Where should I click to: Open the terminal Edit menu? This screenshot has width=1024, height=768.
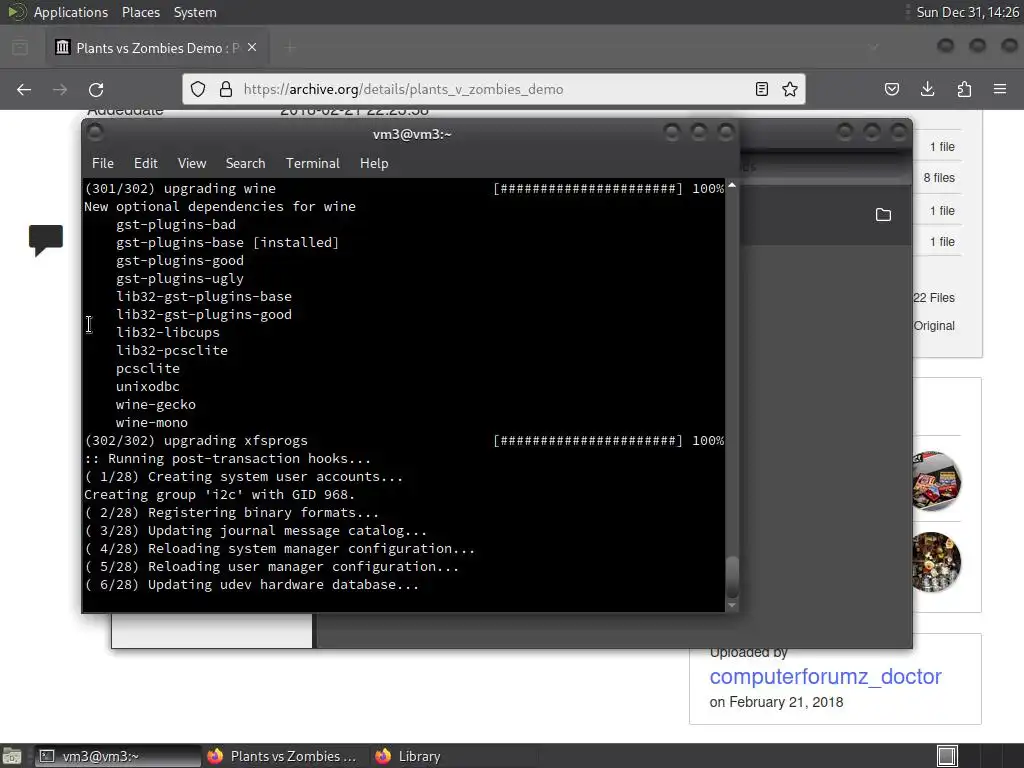tap(146, 163)
